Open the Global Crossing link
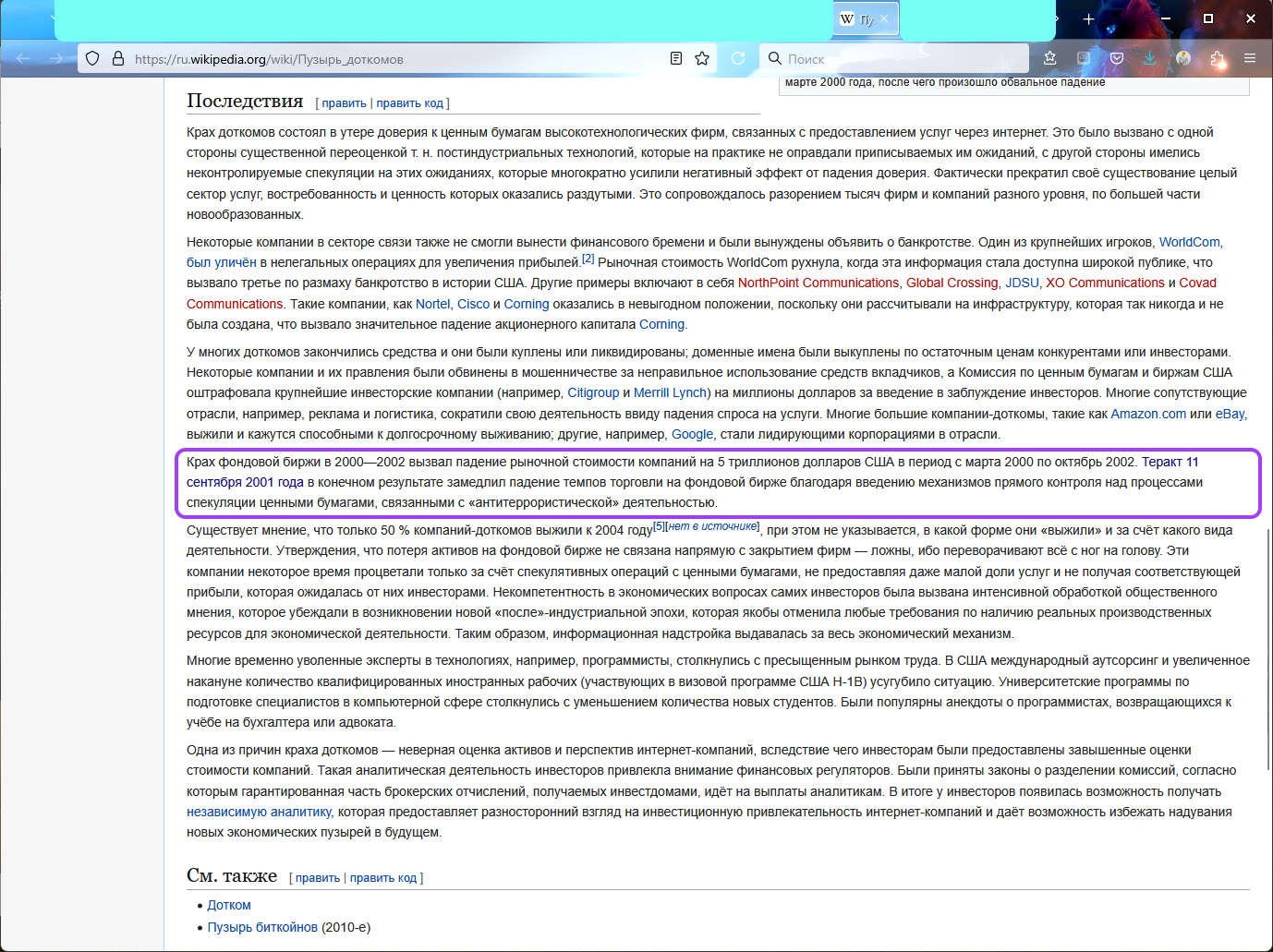1273x952 pixels. pos(952,283)
